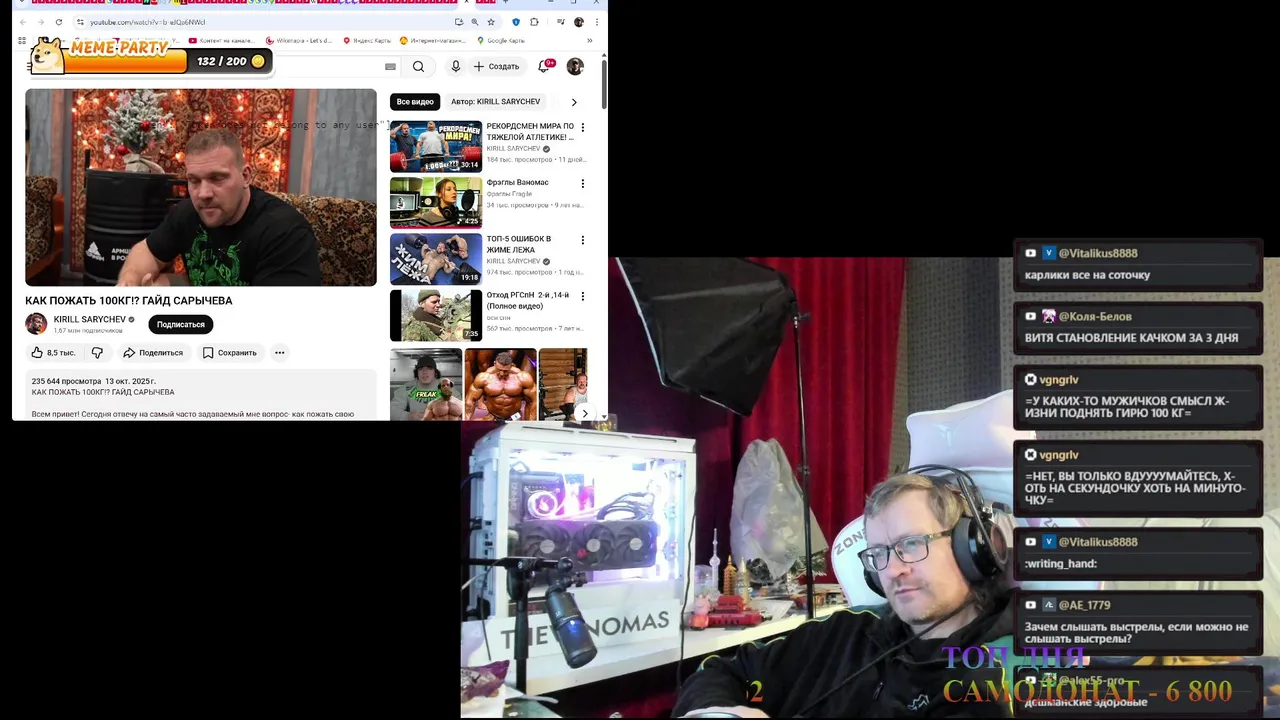Viewport: 1280px width, 720px height.
Task: Open the 'Фрэглы Ваномас' video thumbnail
Action: pos(436,203)
